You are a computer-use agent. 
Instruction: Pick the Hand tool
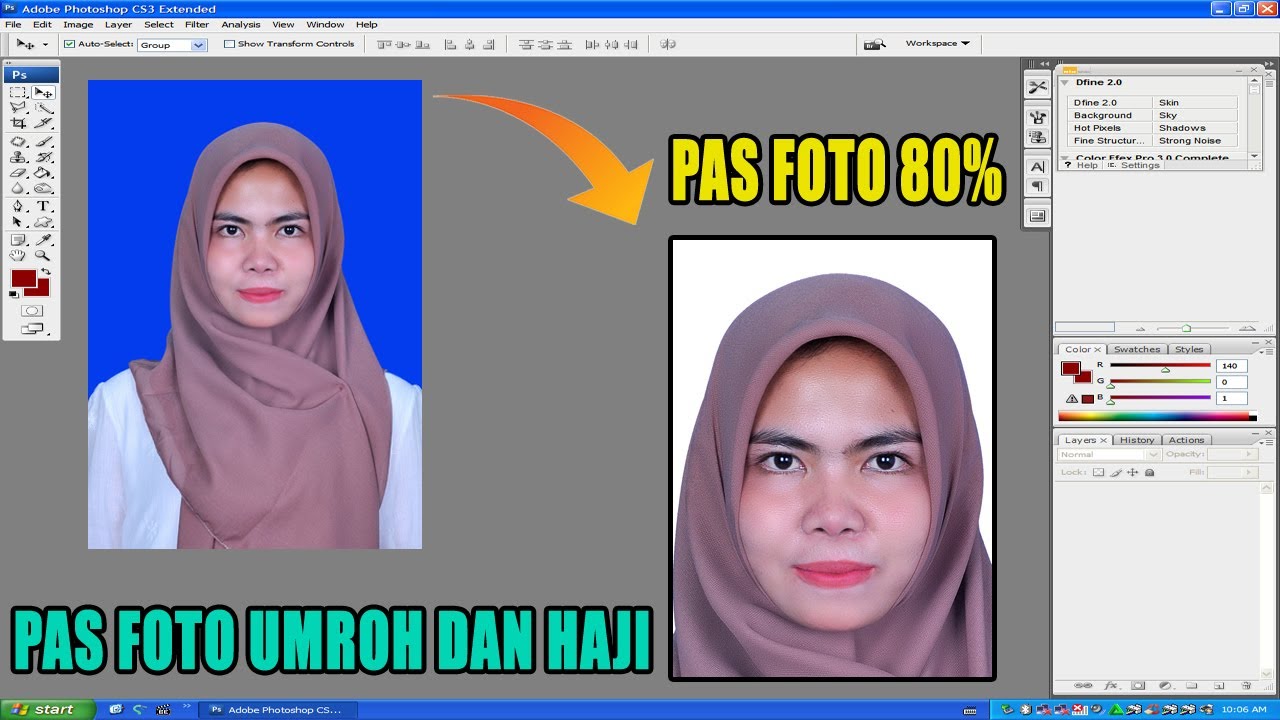pos(18,253)
